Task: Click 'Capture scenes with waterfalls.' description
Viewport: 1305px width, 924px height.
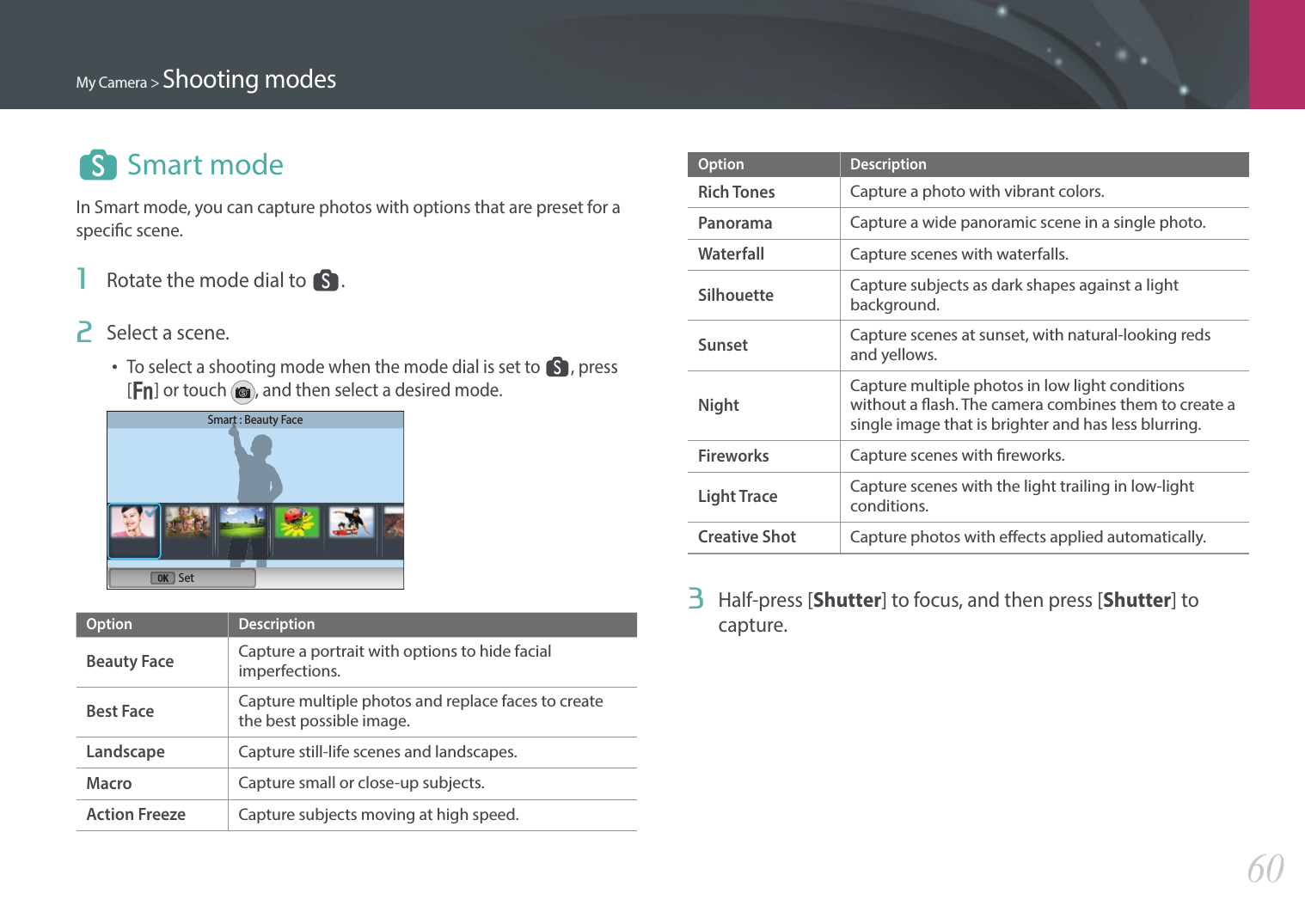Action: [959, 254]
